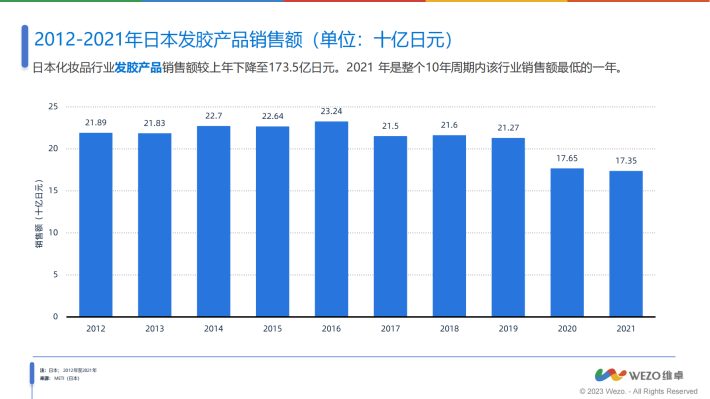Click the blue vertical accent bar beside title
710x399 pixels.
click(25, 46)
